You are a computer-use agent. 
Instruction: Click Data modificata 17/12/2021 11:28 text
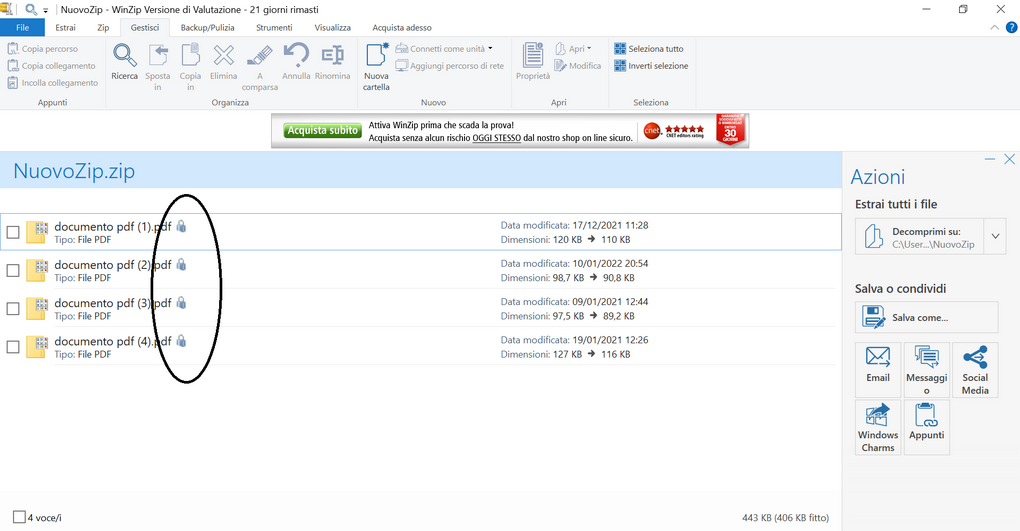pos(574,225)
